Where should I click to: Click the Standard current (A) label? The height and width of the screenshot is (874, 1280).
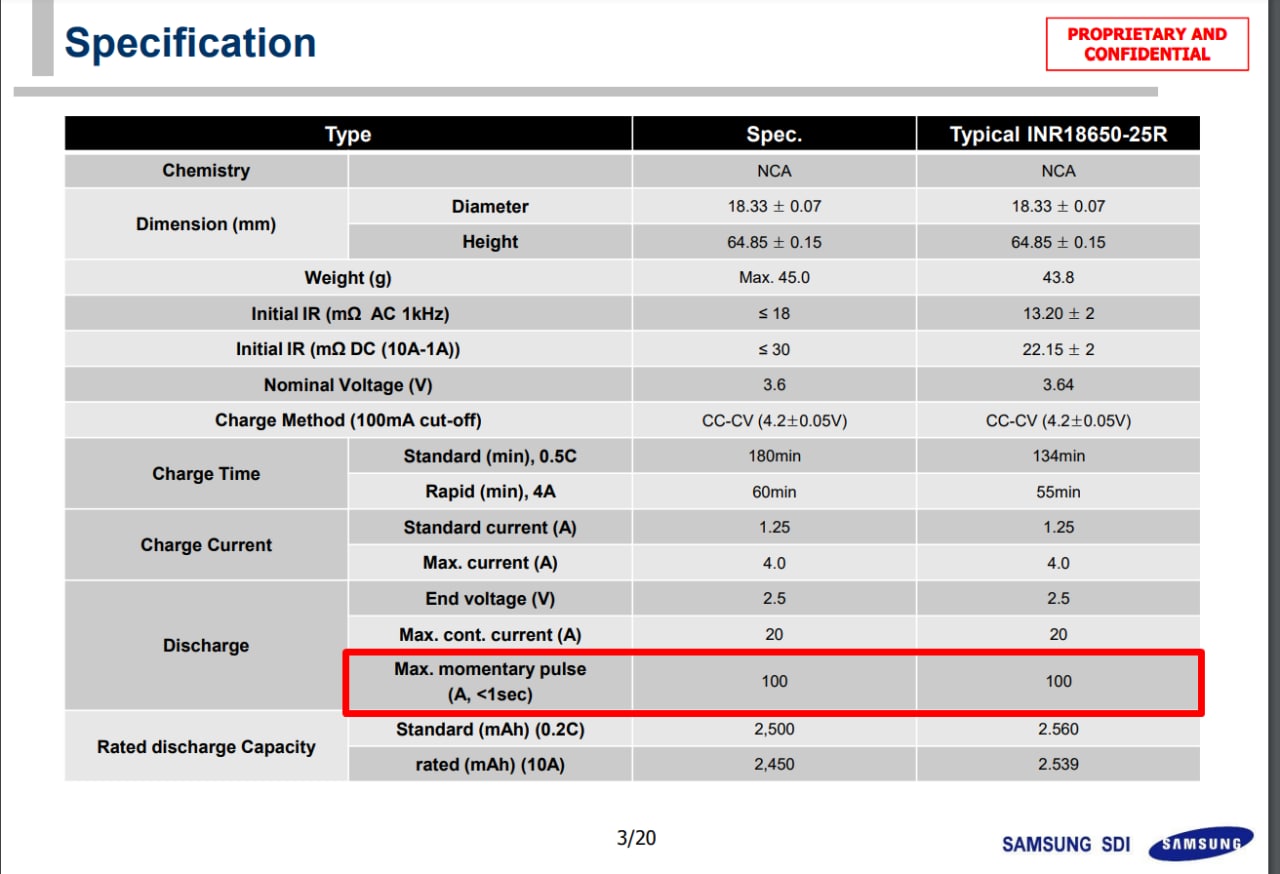click(x=490, y=527)
